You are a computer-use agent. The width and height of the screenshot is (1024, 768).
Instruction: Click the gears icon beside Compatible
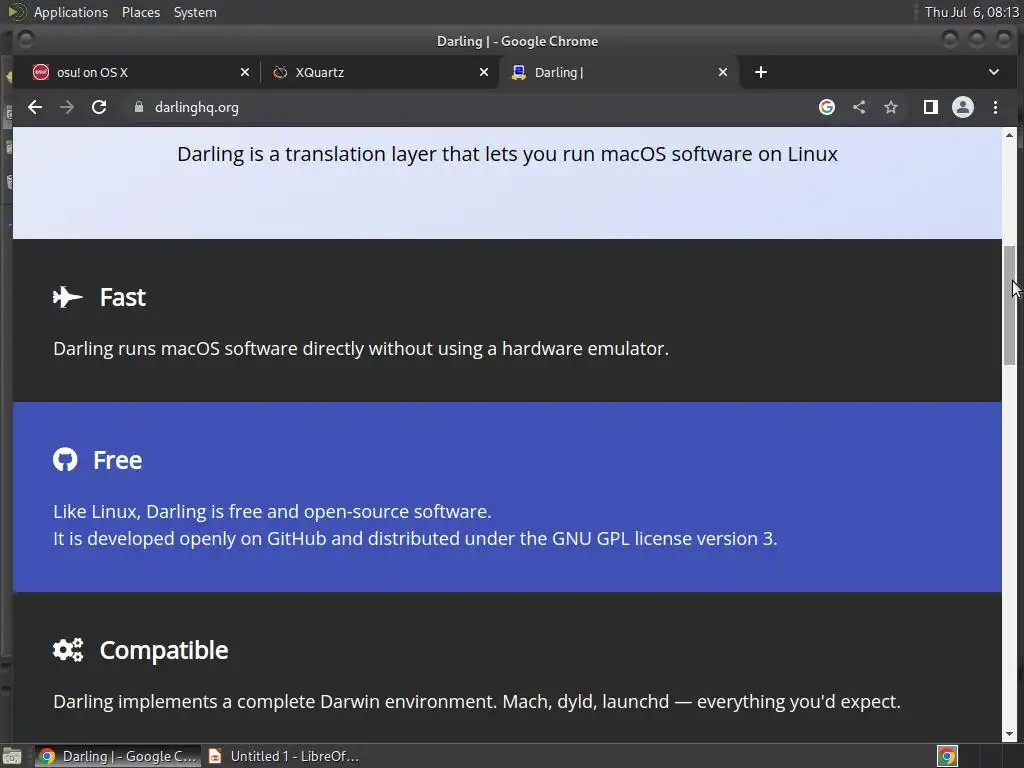68,650
